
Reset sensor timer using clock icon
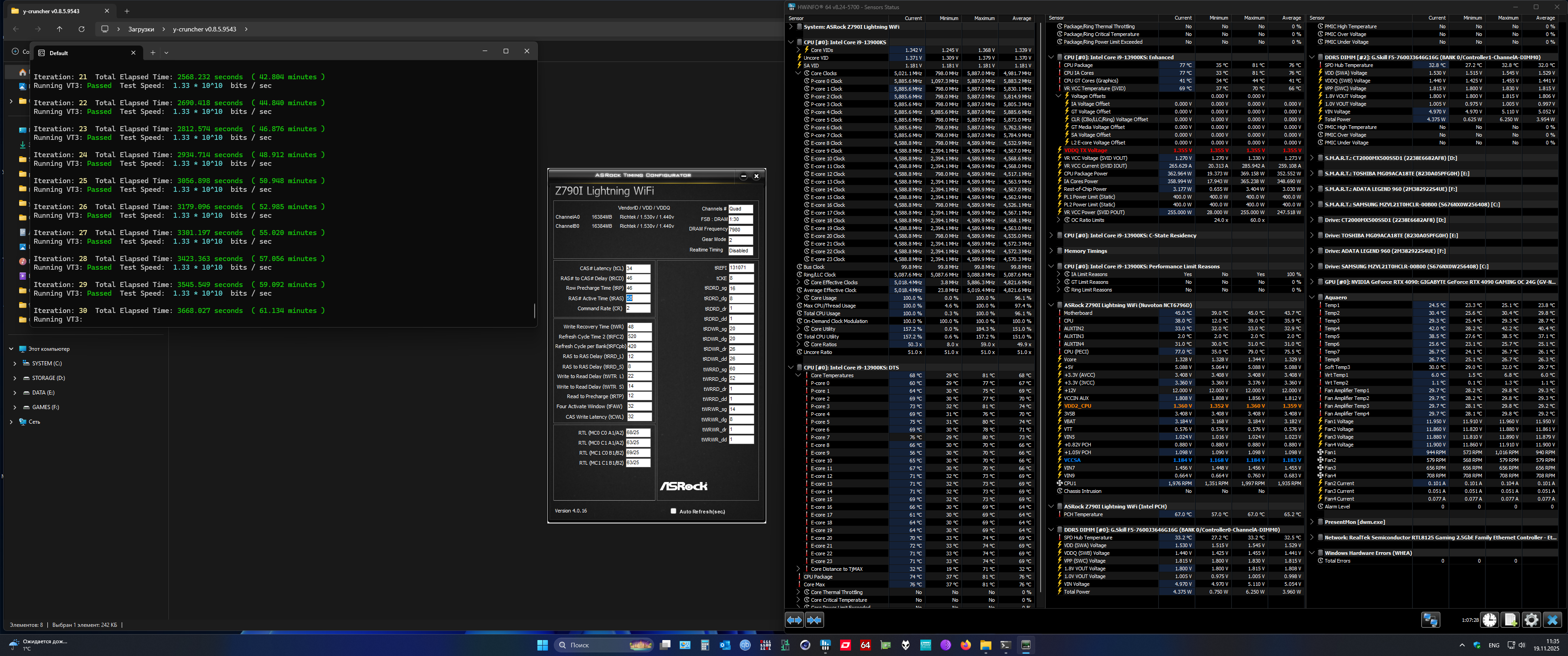[1490, 620]
